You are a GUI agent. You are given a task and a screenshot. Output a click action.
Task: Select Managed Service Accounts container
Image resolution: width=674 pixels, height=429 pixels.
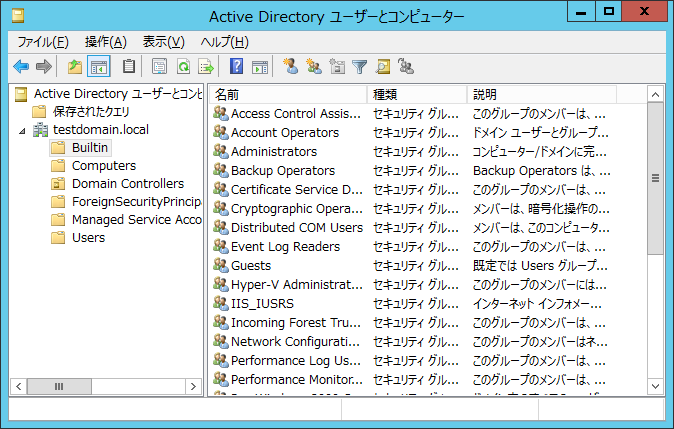pyautogui.click(x=137, y=220)
